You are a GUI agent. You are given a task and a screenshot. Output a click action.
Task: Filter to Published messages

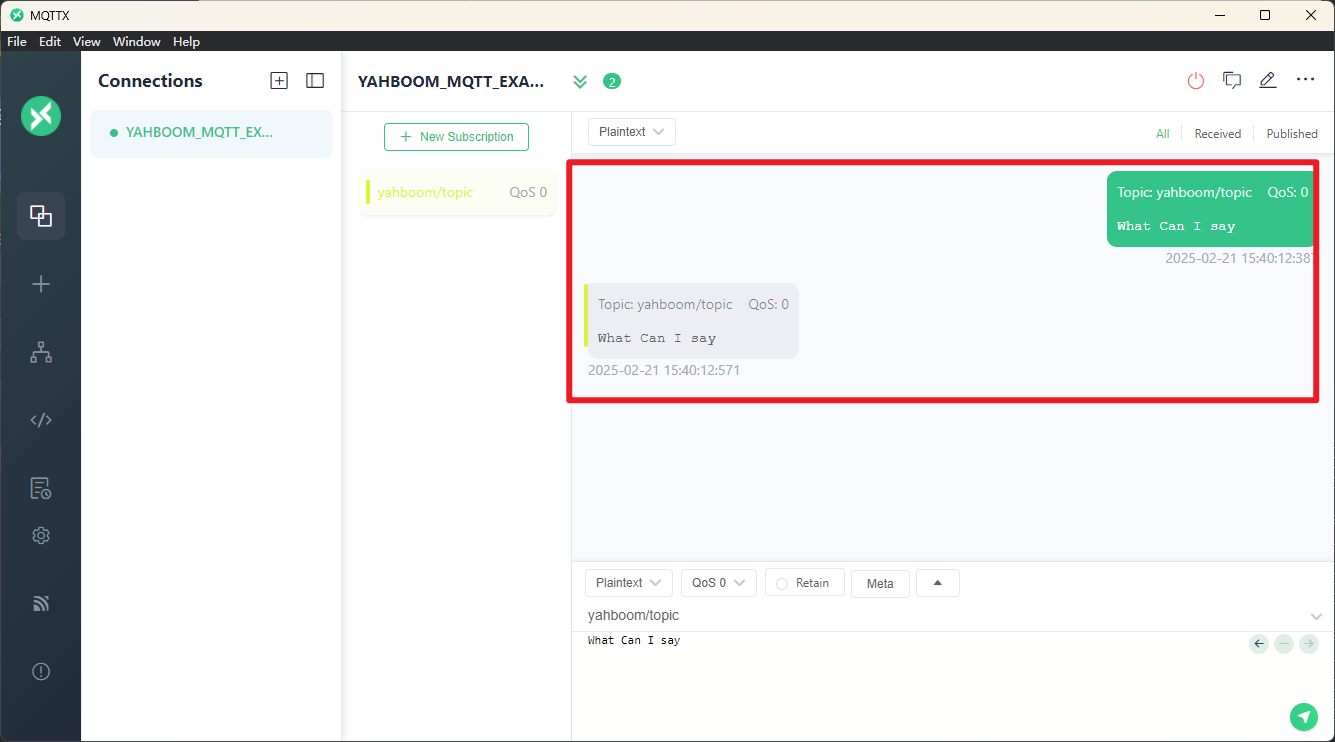(x=1292, y=134)
